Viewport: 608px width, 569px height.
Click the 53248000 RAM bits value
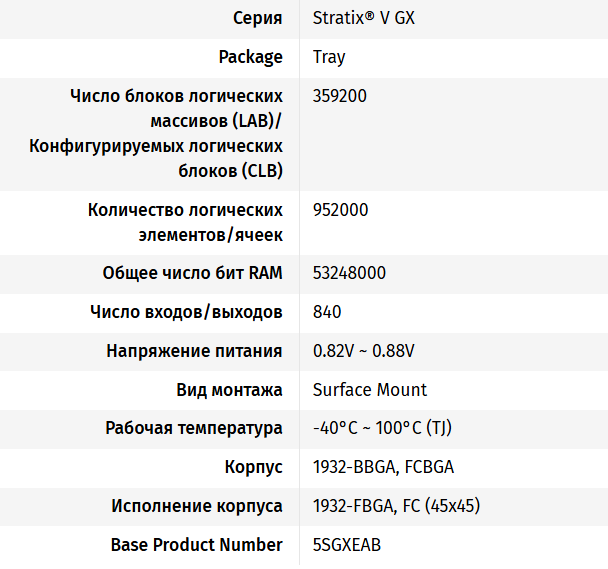349,273
